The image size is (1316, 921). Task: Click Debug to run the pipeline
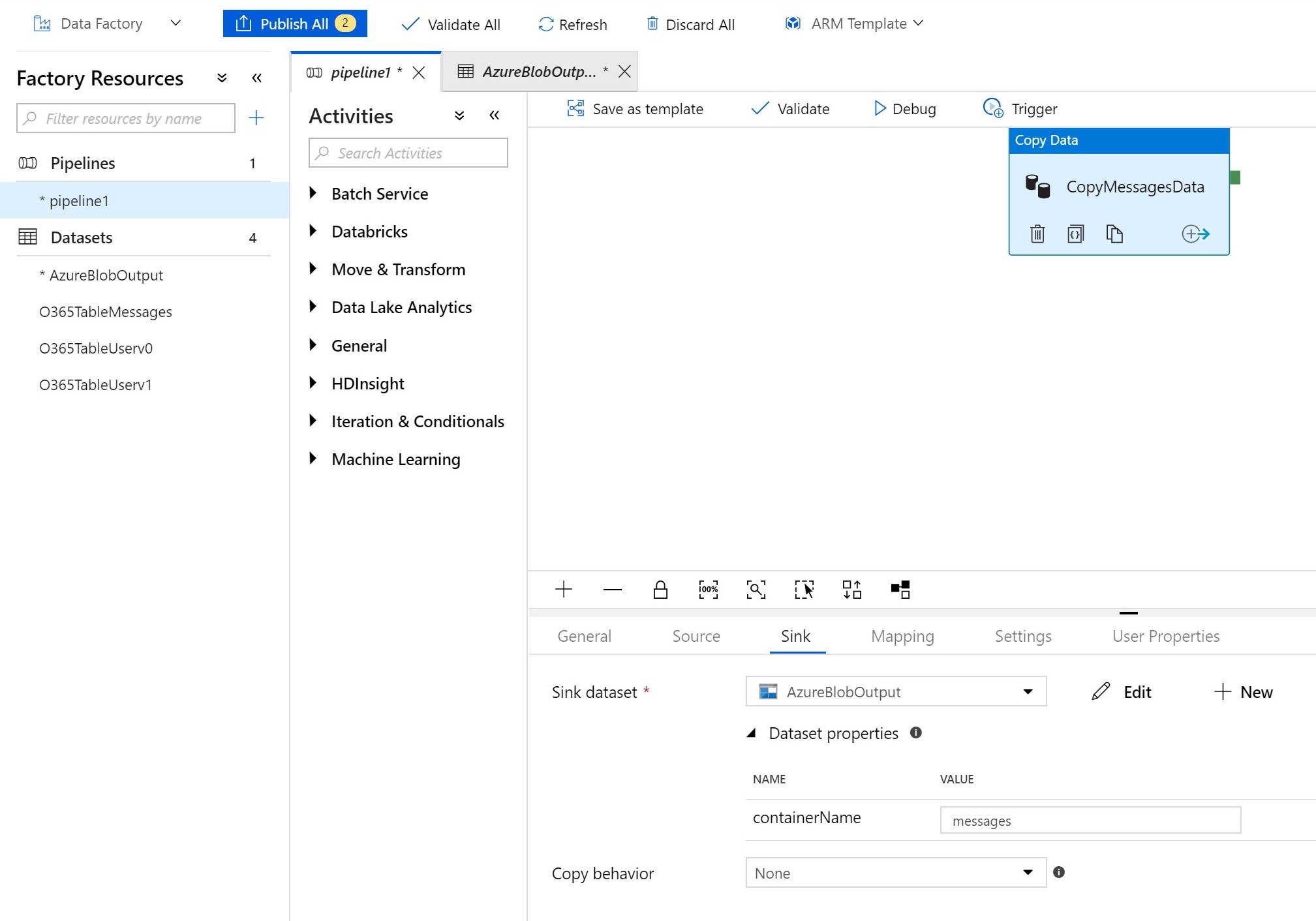pos(904,109)
